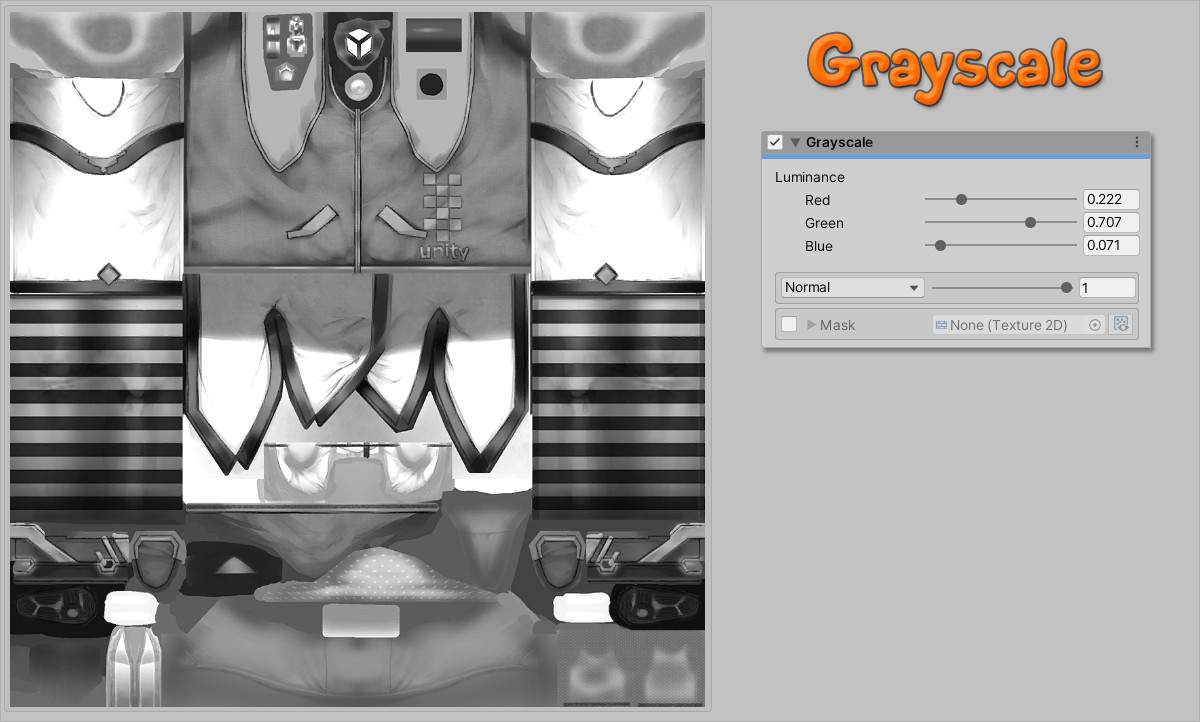Edit the Red value field 0.222

coord(1111,200)
